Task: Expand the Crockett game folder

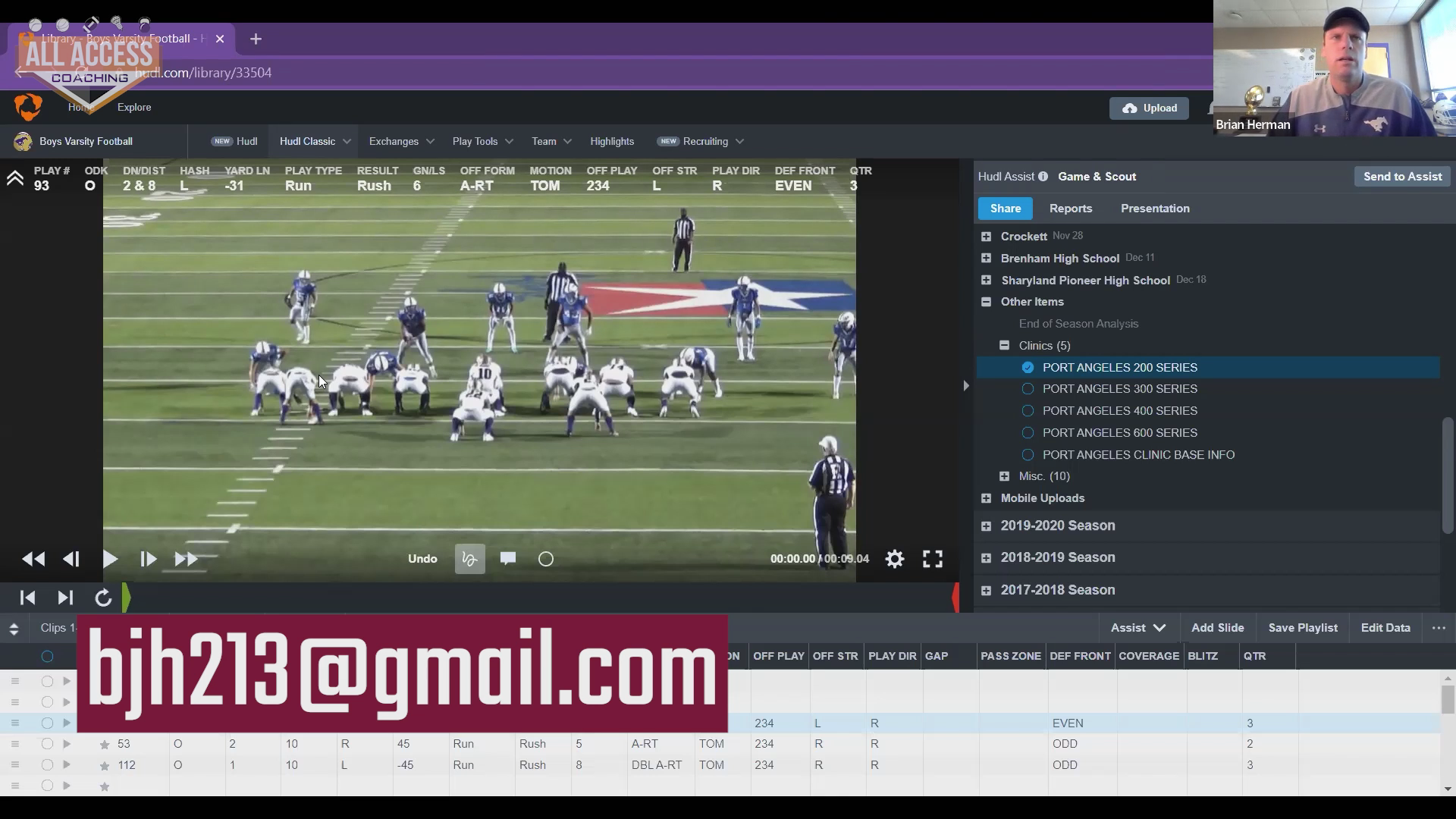Action: 986,237
